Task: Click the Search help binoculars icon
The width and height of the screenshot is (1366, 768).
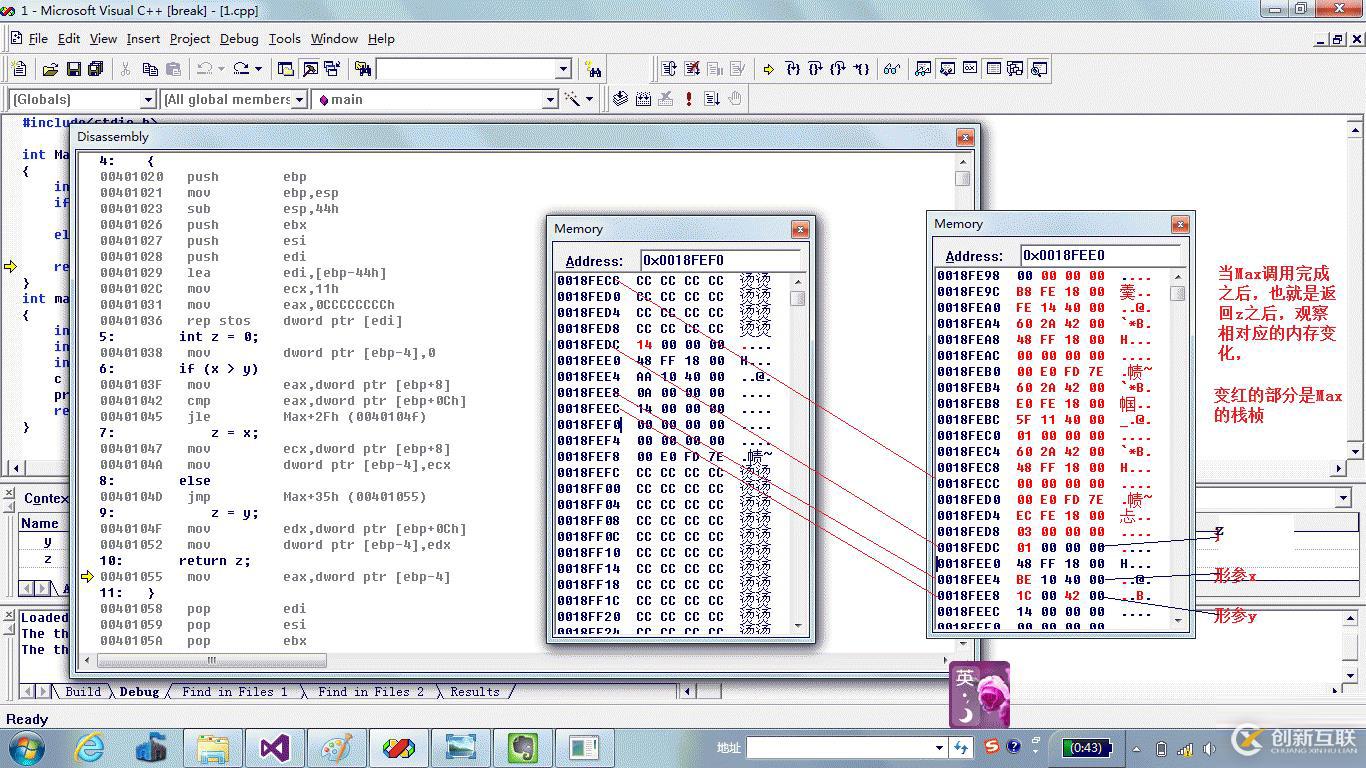Action: (x=594, y=69)
